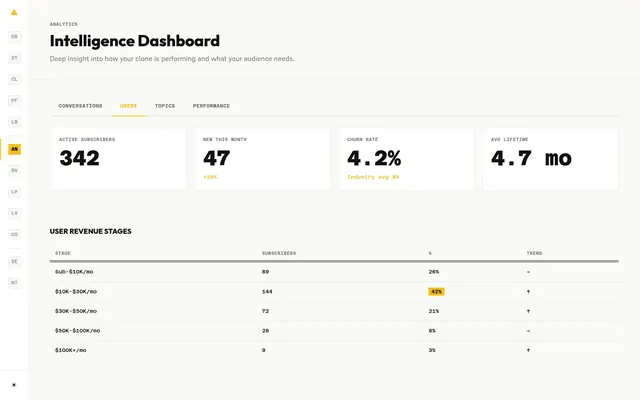The height and width of the screenshot is (400, 640).
Task: Click the Avg Lifetime 4.7 mo card
Action: 550,159
